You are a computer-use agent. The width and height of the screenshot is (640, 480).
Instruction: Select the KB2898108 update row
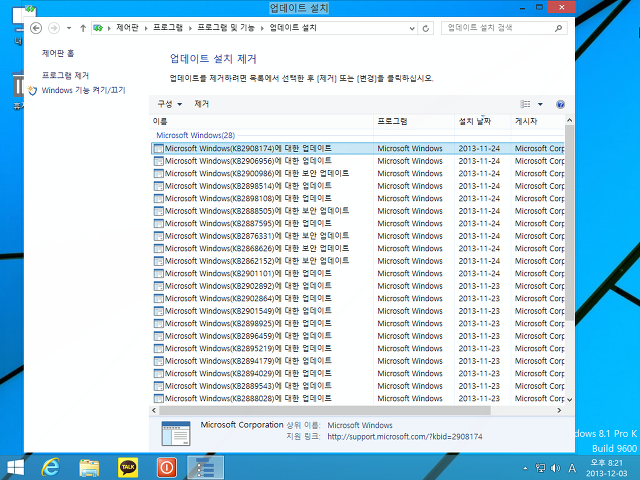click(x=358, y=198)
